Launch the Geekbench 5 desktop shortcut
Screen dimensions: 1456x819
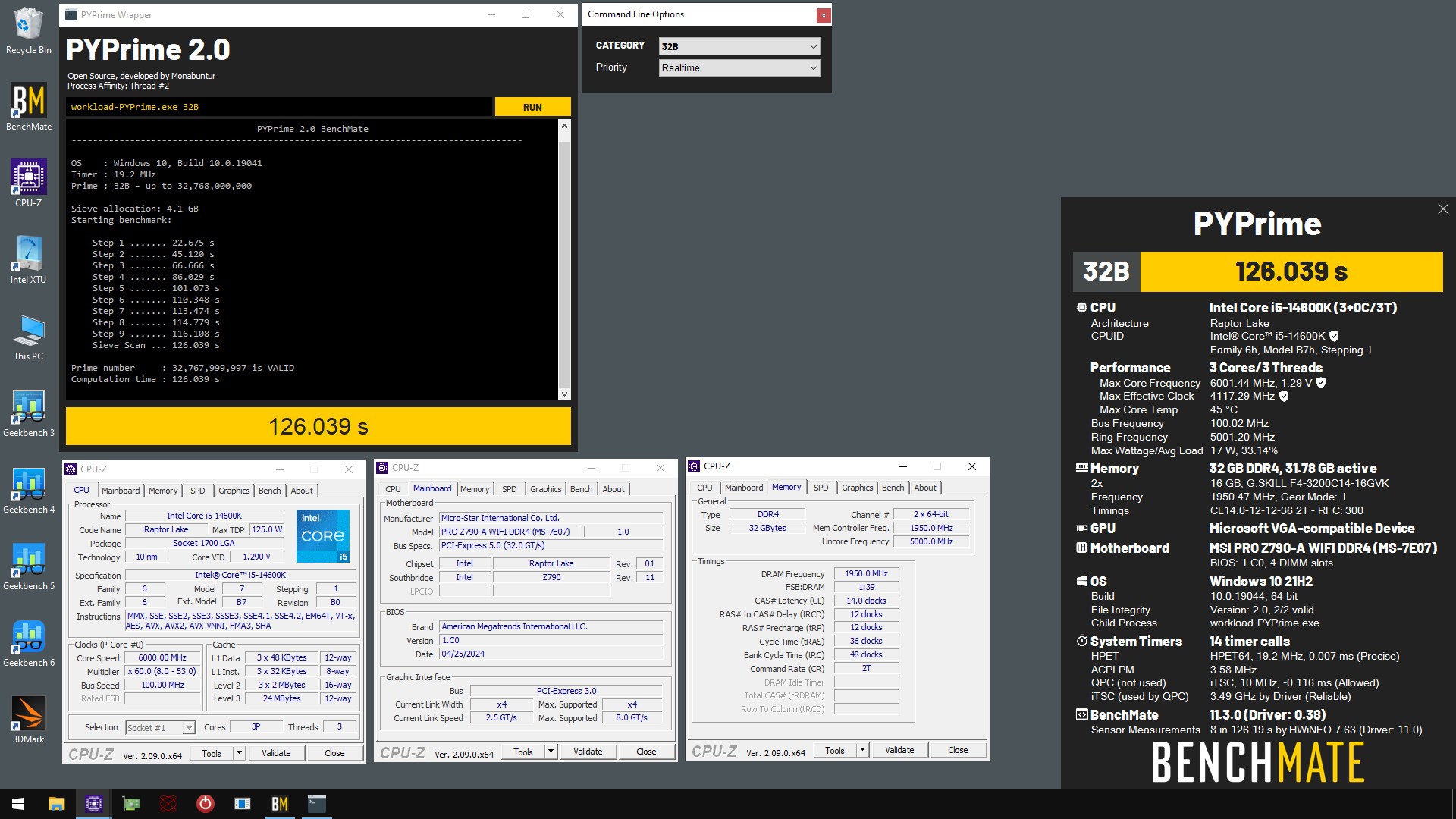click(28, 566)
